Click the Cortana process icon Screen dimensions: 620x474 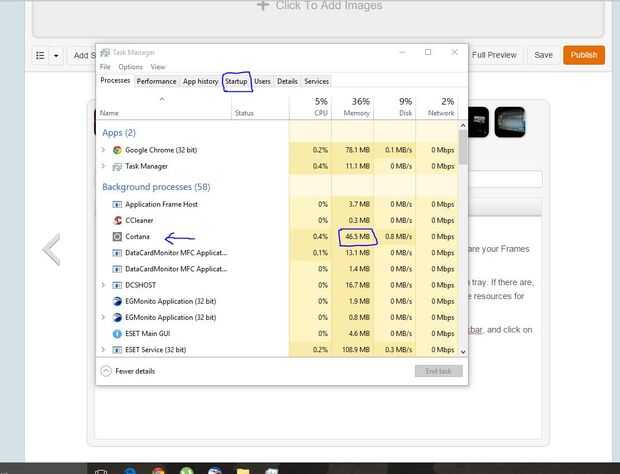point(117,236)
